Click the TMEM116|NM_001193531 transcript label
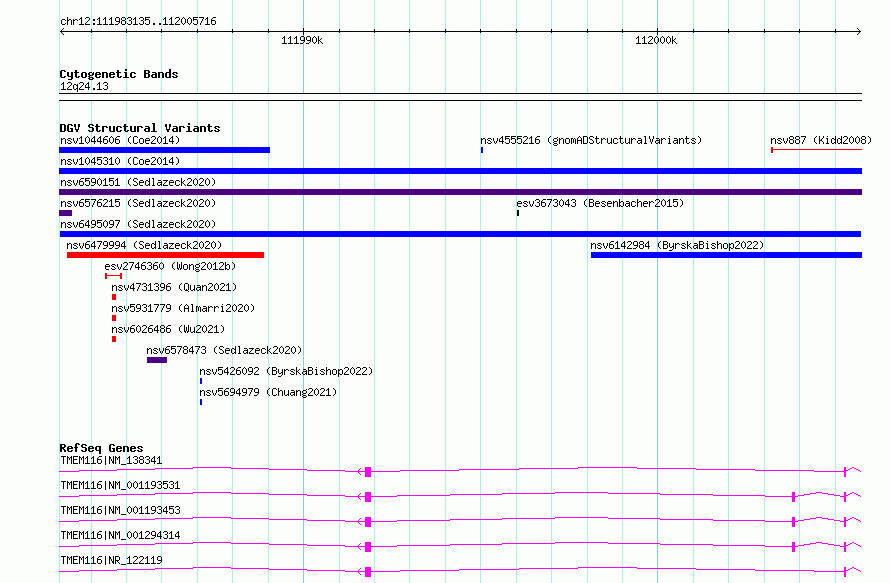The height and width of the screenshot is (583, 890). pos(120,485)
